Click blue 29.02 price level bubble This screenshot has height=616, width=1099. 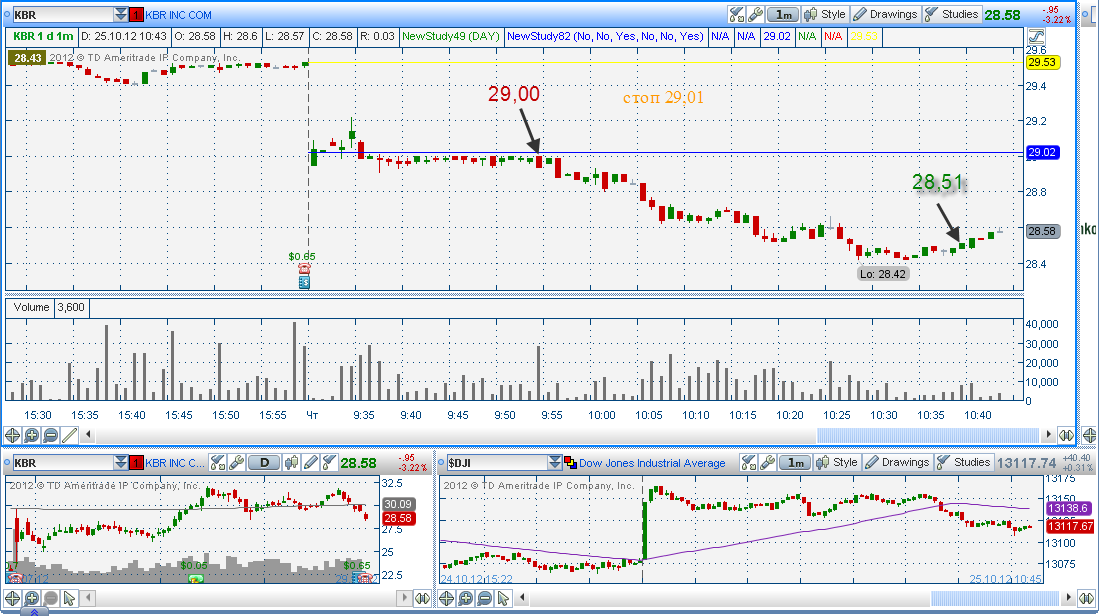(x=1042, y=152)
